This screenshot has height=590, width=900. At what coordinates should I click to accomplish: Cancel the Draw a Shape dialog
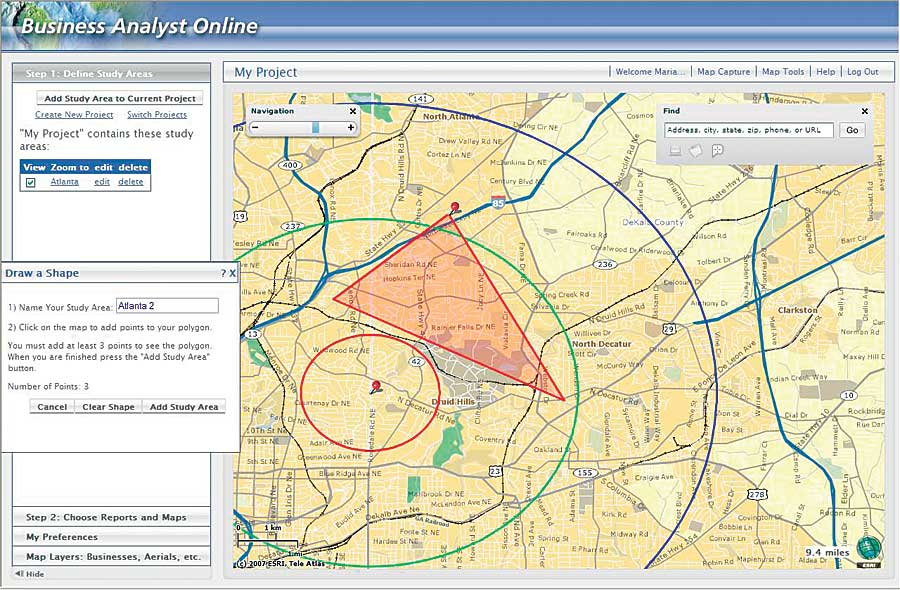pyautogui.click(x=52, y=407)
